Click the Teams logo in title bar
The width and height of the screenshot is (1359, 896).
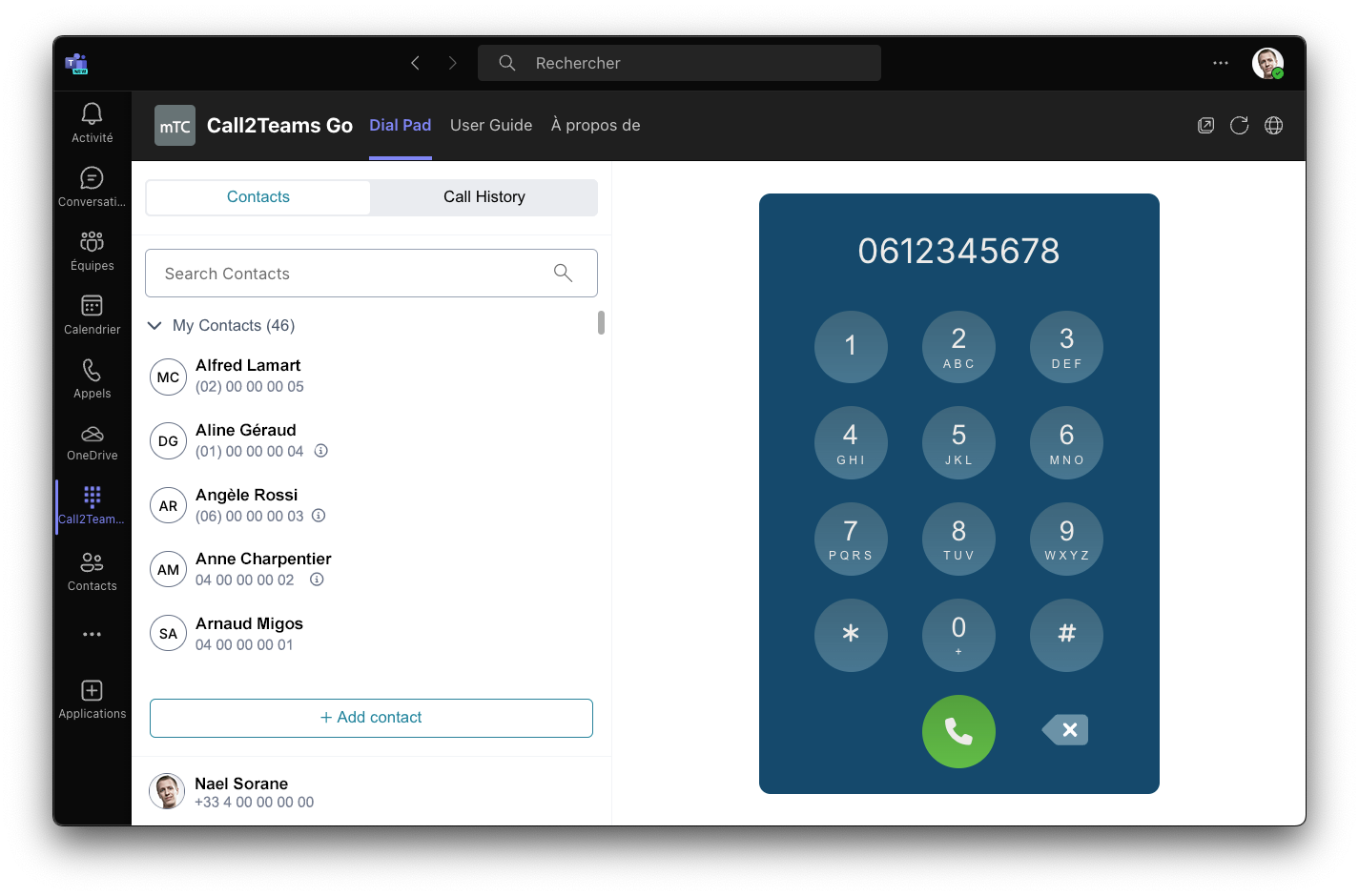coord(76,64)
